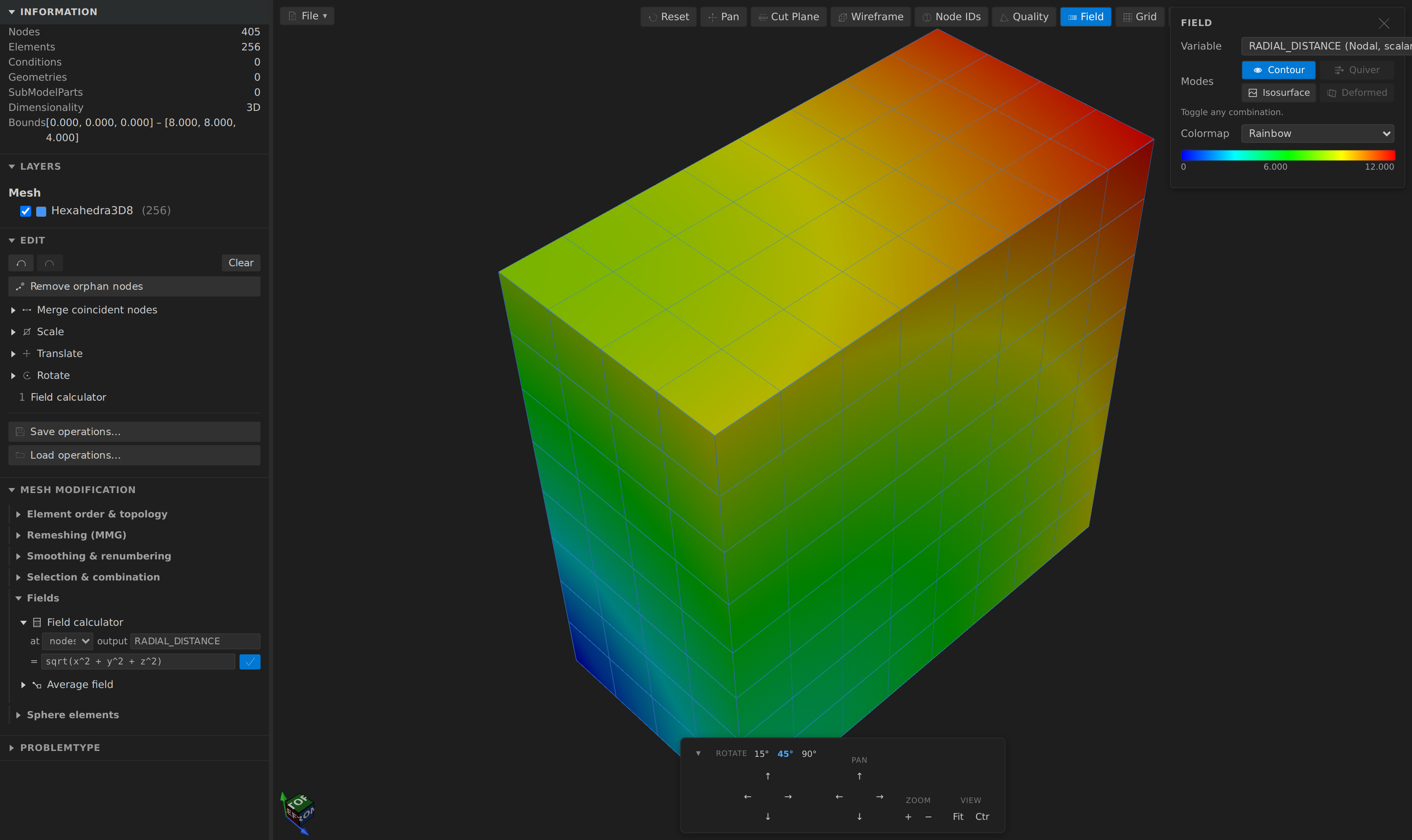
Task: Toggle Quiver mode
Action: click(1357, 70)
